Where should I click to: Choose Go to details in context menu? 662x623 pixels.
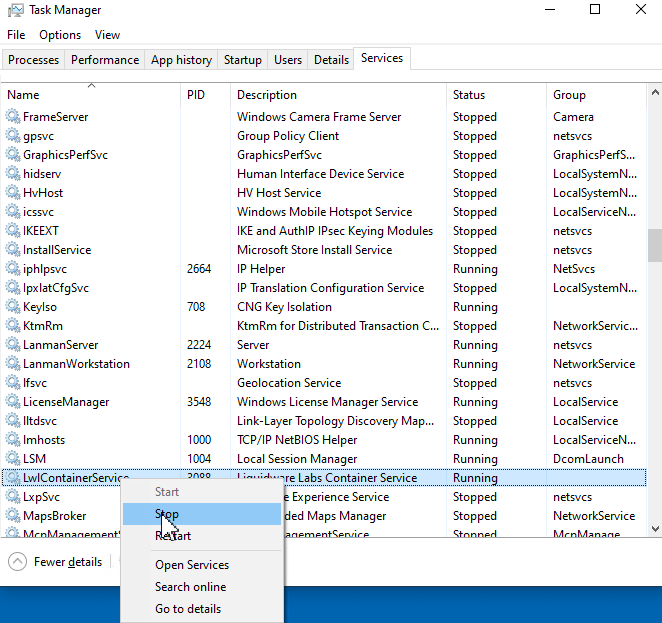tap(202, 609)
